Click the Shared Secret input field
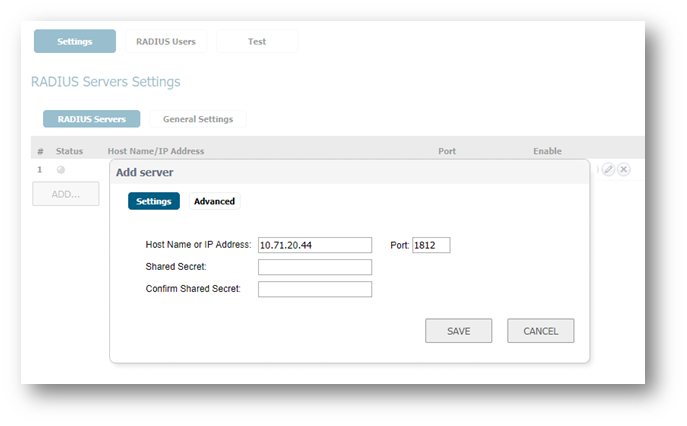Image resolution: width=687 pixels, height=426 pixels. coord(315,267)
